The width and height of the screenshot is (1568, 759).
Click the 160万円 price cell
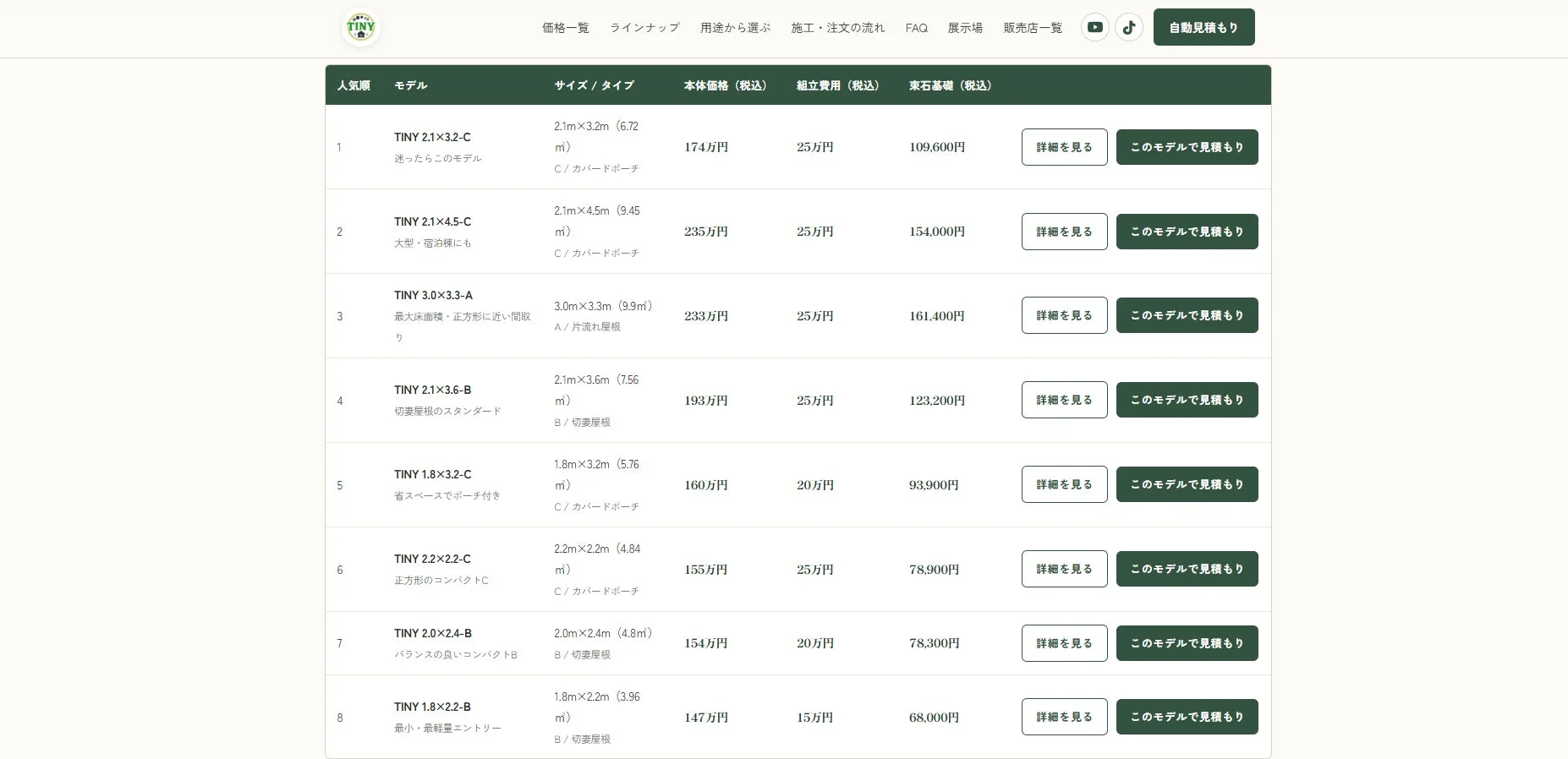click(x=706, y=485)
